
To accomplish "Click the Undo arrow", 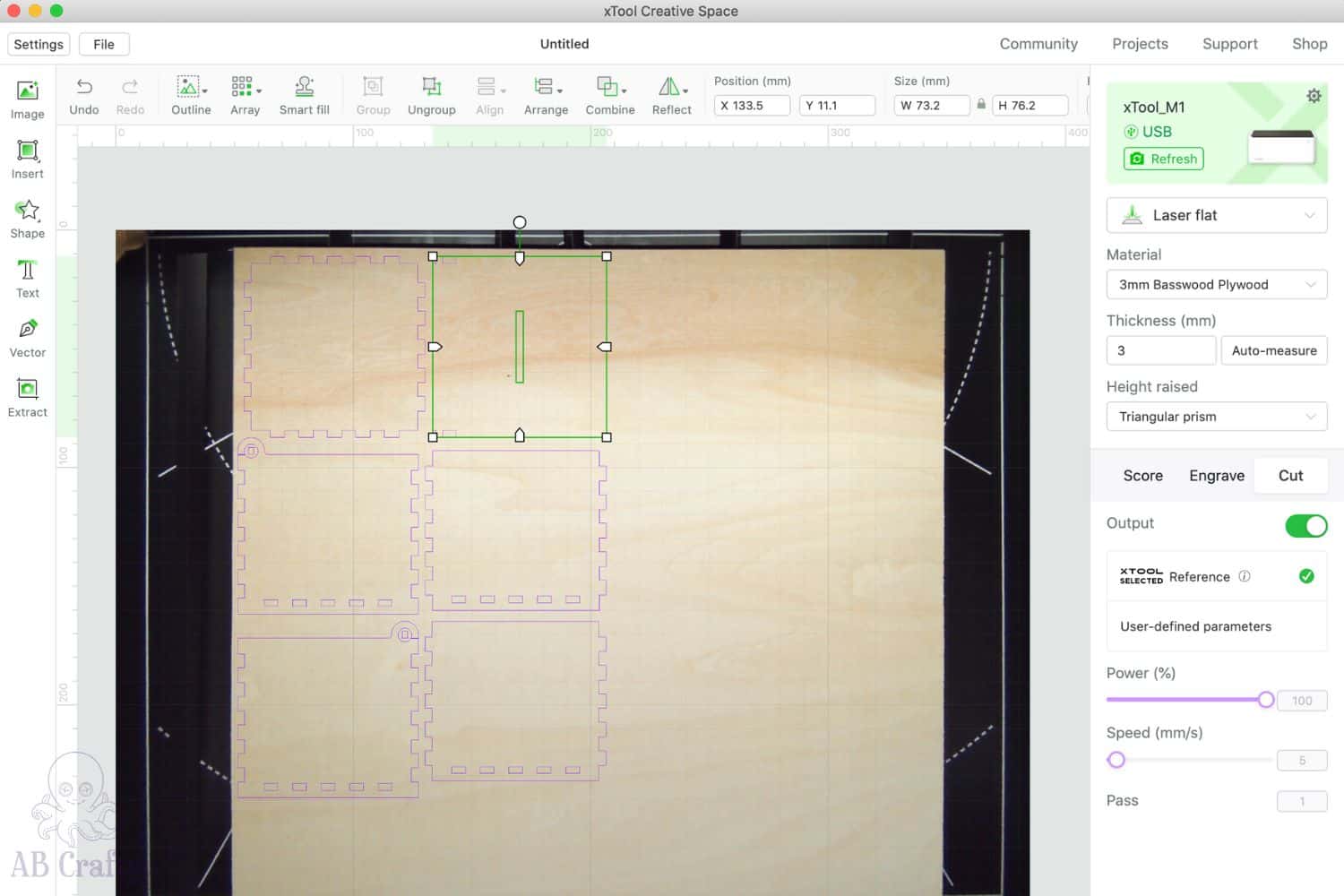I will (x=84, y=87).
